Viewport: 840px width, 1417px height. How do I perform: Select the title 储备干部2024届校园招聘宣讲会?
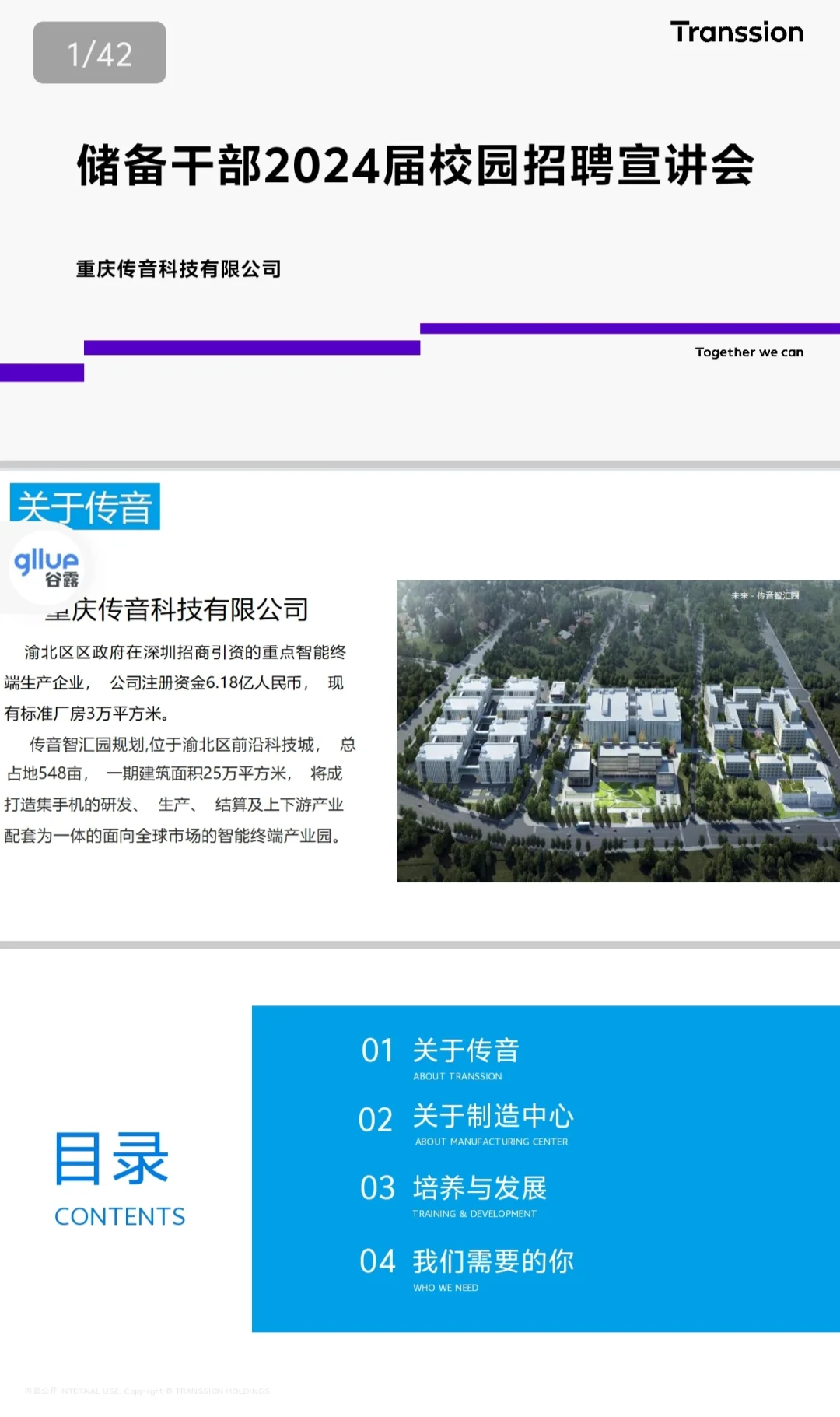415,165
